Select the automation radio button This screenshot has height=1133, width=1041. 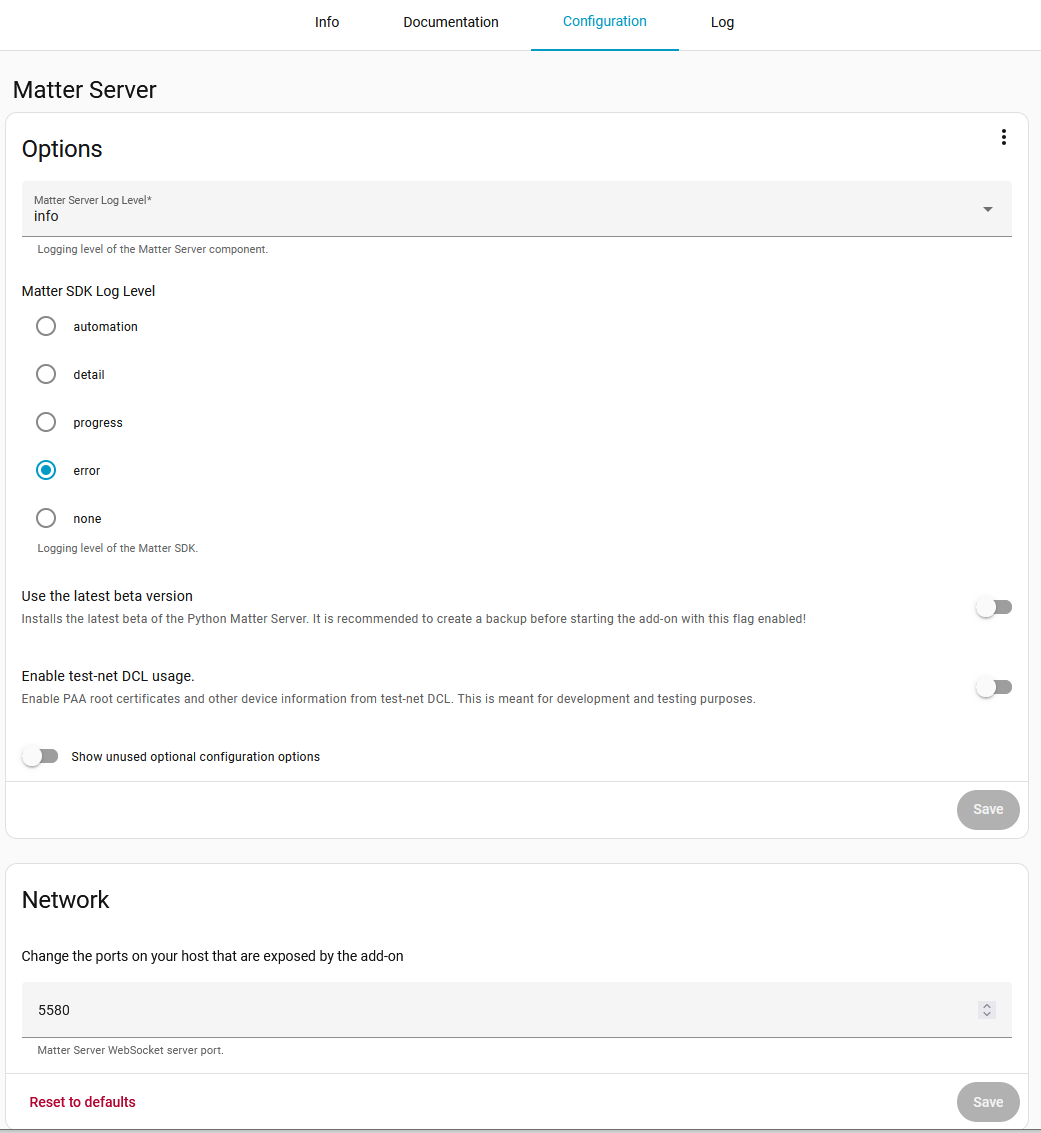45,326
